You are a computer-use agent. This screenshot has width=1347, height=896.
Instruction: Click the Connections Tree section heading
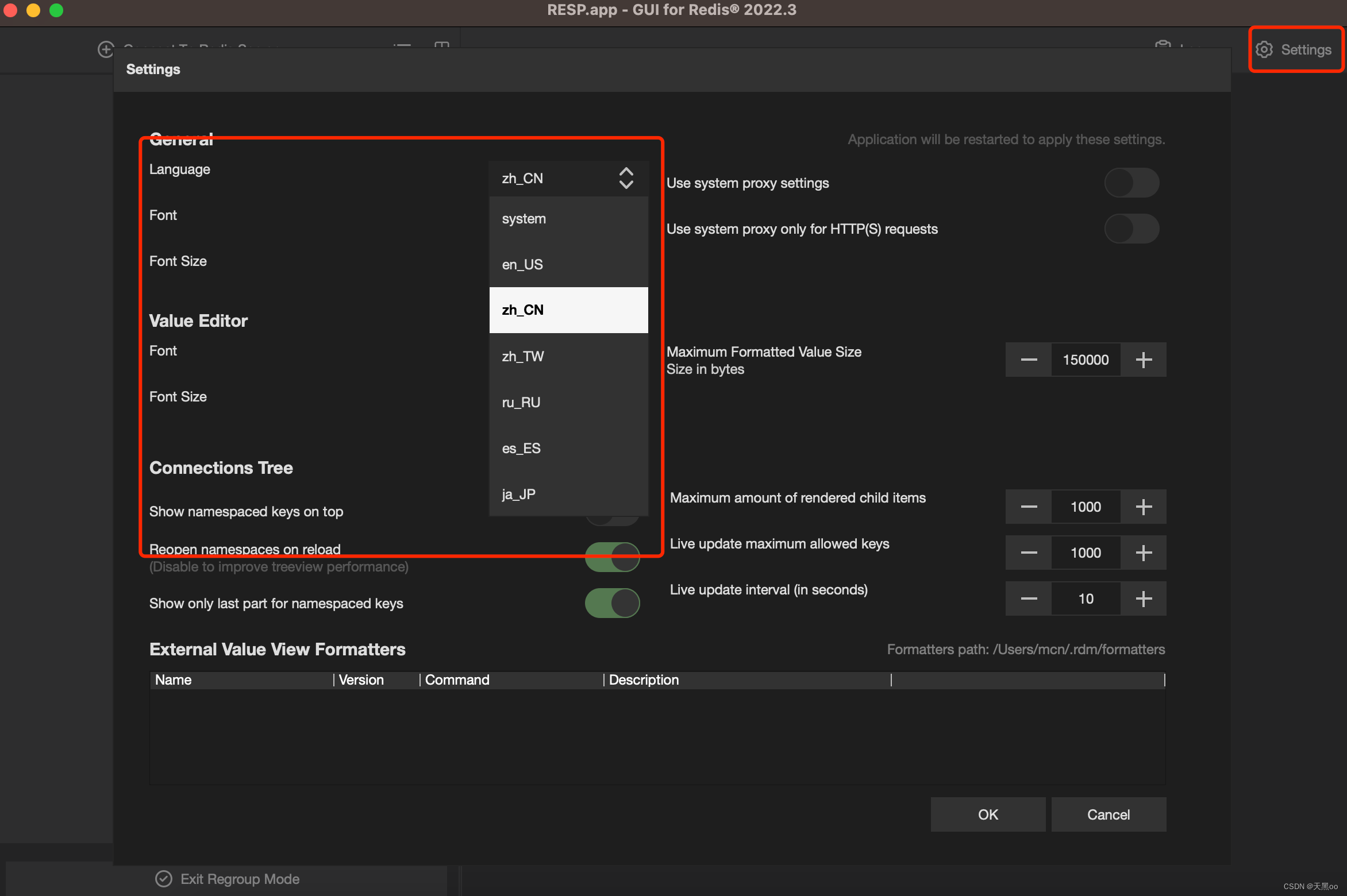click(221, 468)
